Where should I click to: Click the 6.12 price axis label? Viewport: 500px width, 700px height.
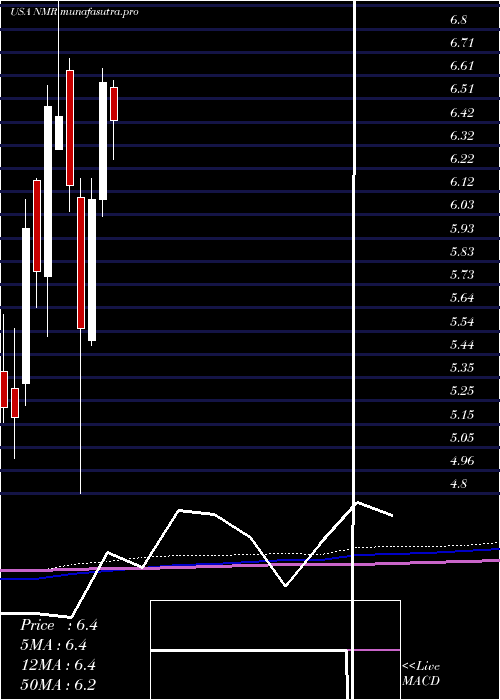click(x=462, y=182)
